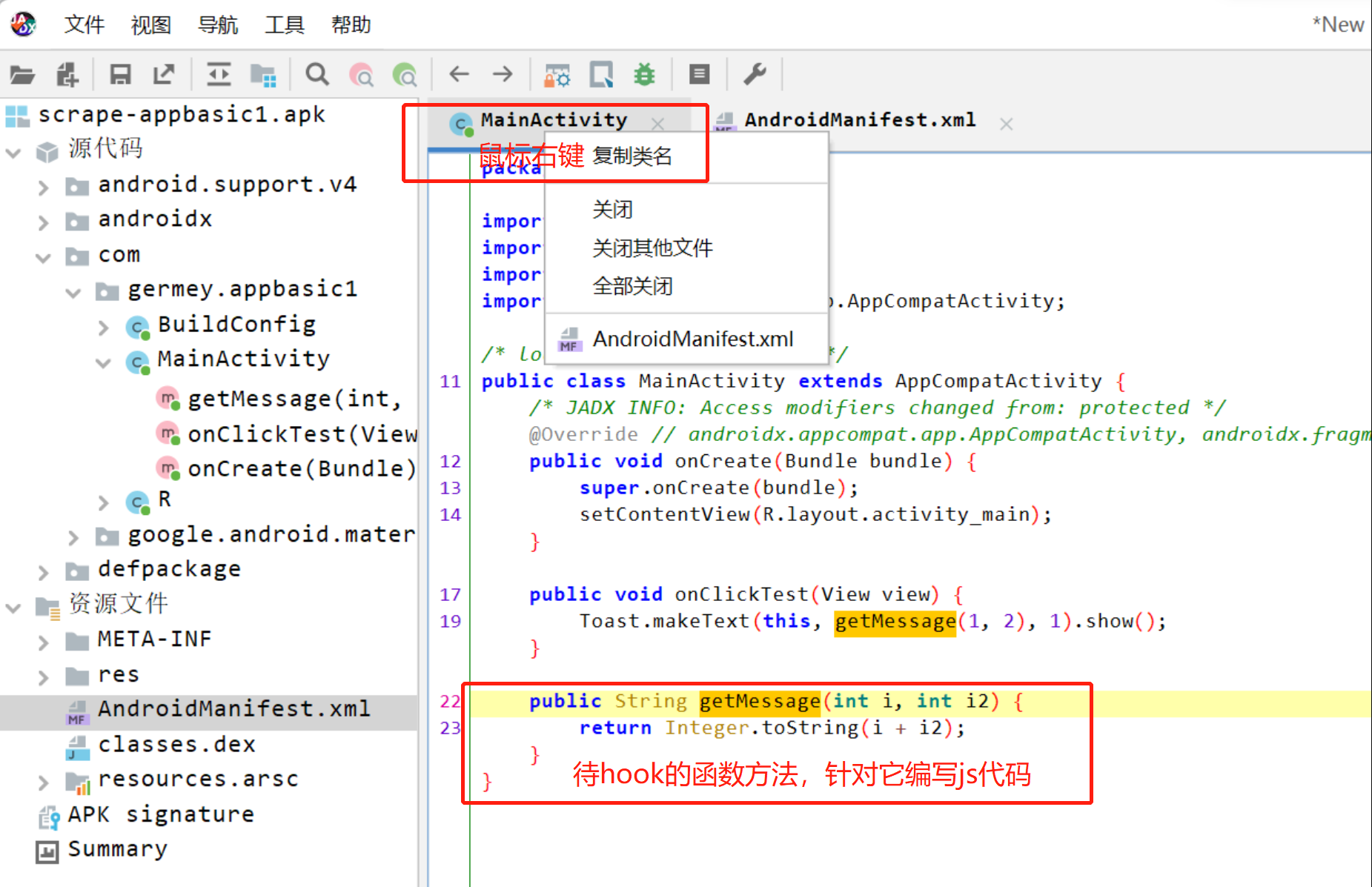Image resolution: width=1372 pixels, height=887 pixels.
Task: Close the AndroidManifest.xml tab
Action: click(x=1006, y=124)
